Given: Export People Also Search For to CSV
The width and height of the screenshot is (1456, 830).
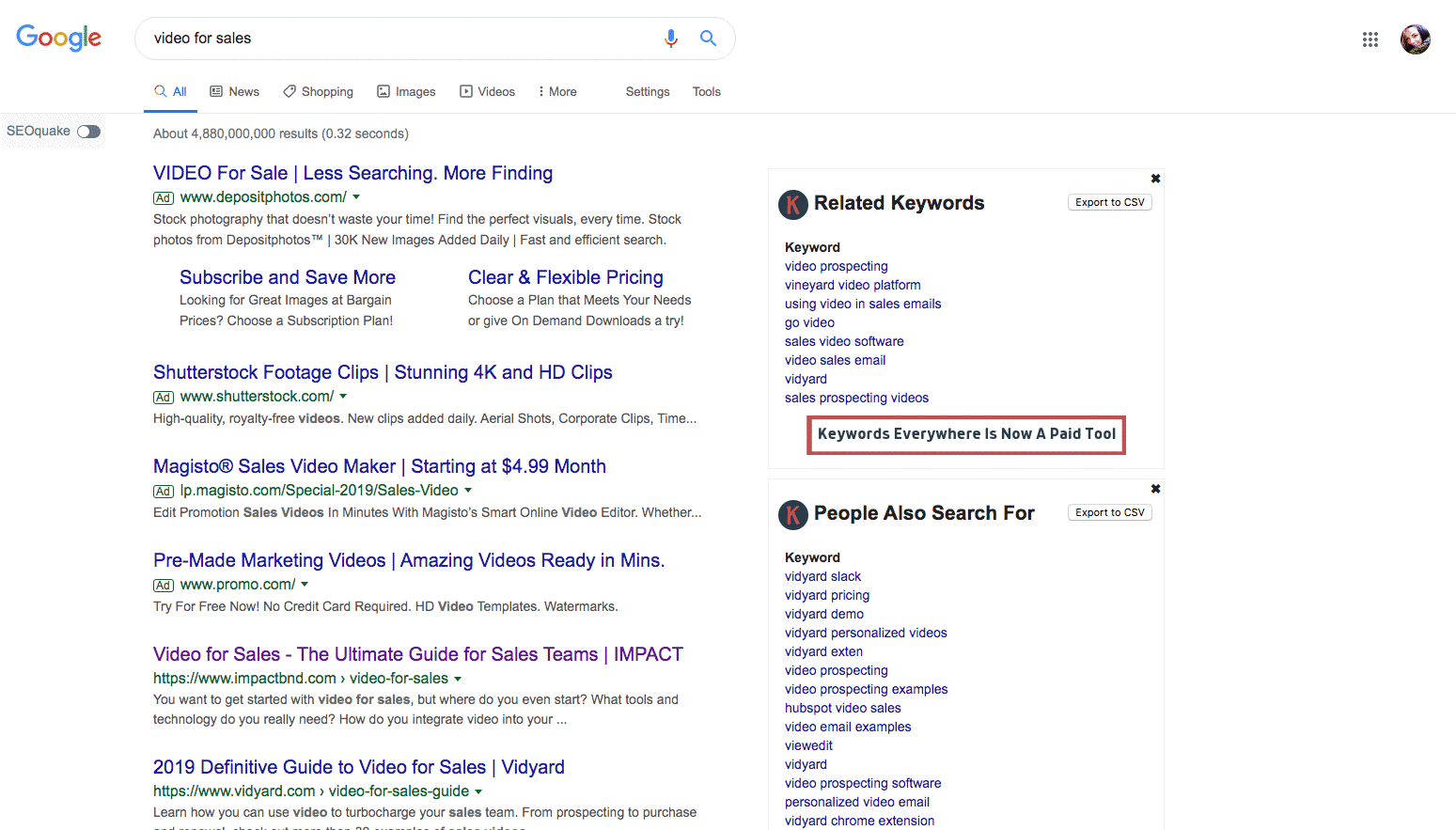Looking at the screenshot, I should click(1110, 512).
